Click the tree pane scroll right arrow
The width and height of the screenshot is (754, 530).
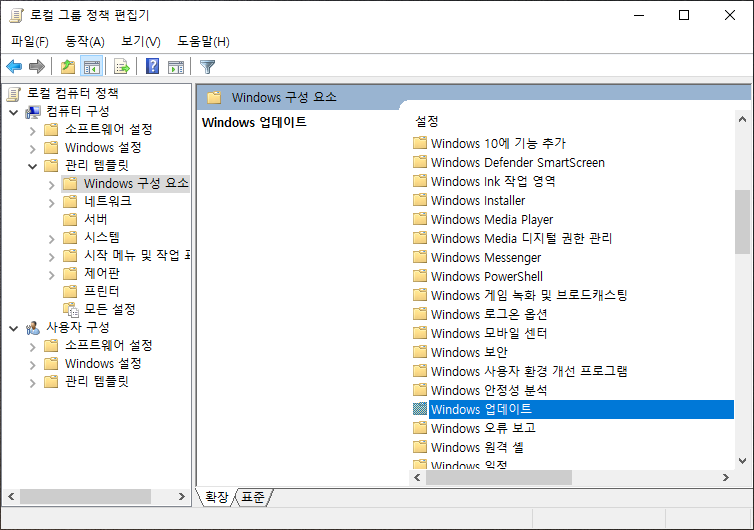click(x=181, y=496)
